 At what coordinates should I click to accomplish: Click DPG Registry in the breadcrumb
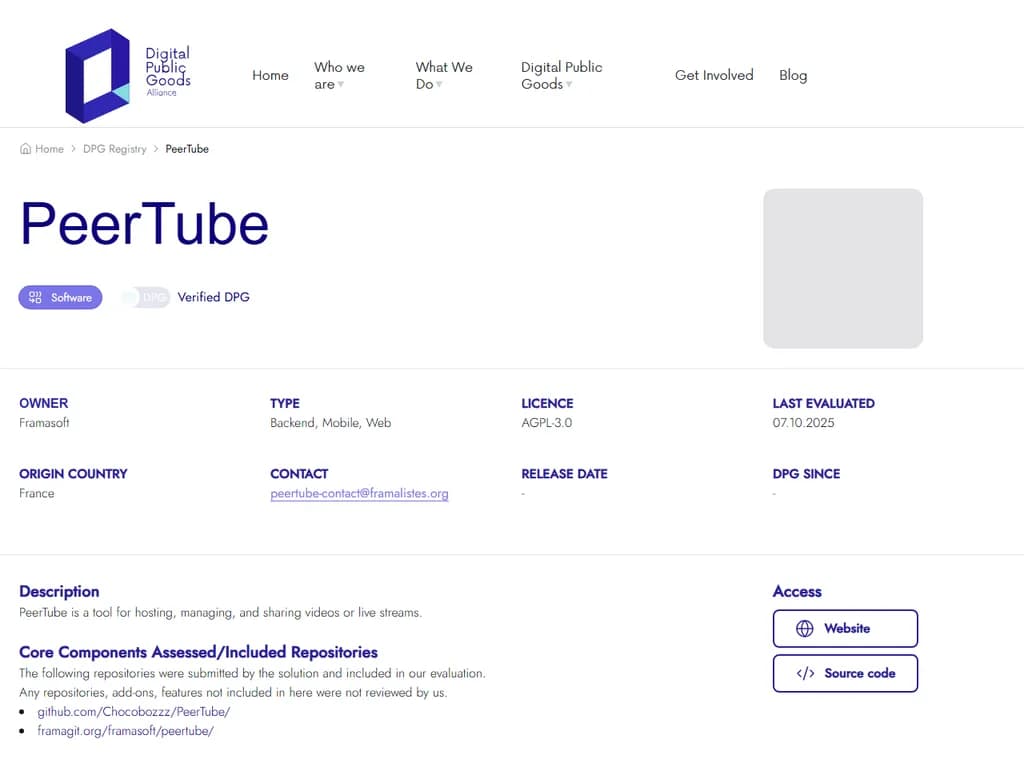point(114,148)
